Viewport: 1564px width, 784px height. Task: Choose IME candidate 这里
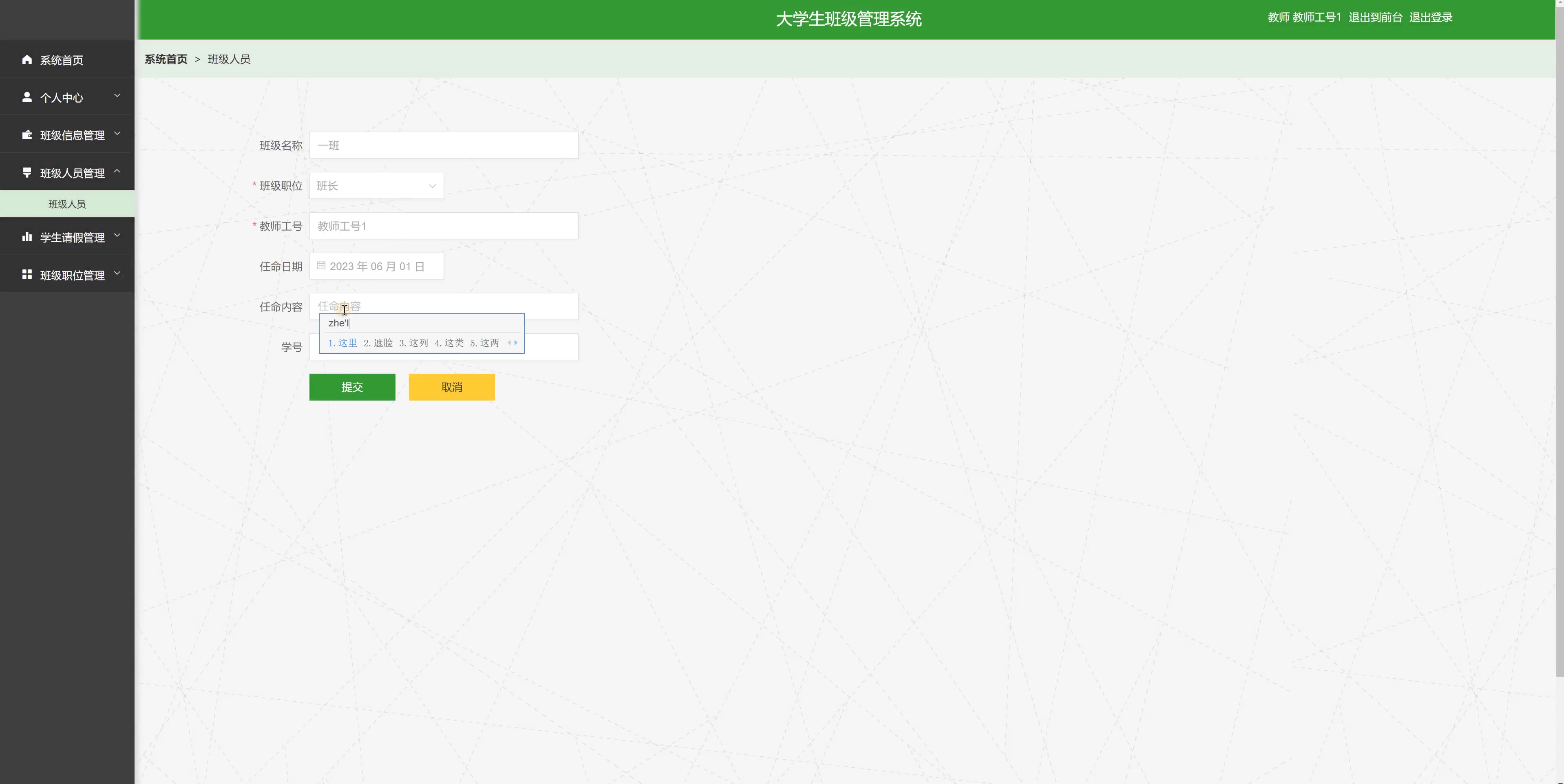pyautogui.click(x=343, y=343)
